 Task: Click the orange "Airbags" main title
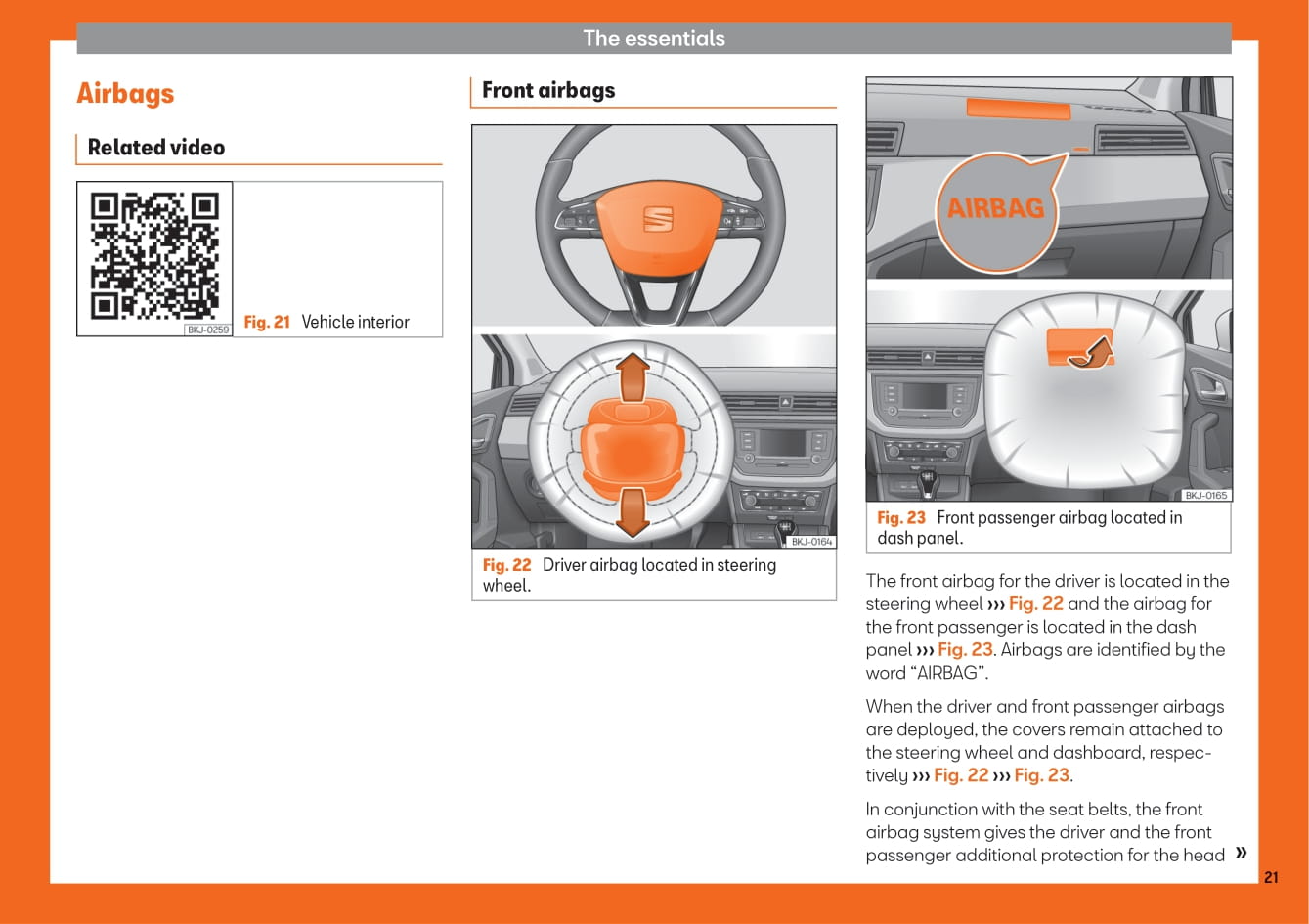click(x=125, y=94)
